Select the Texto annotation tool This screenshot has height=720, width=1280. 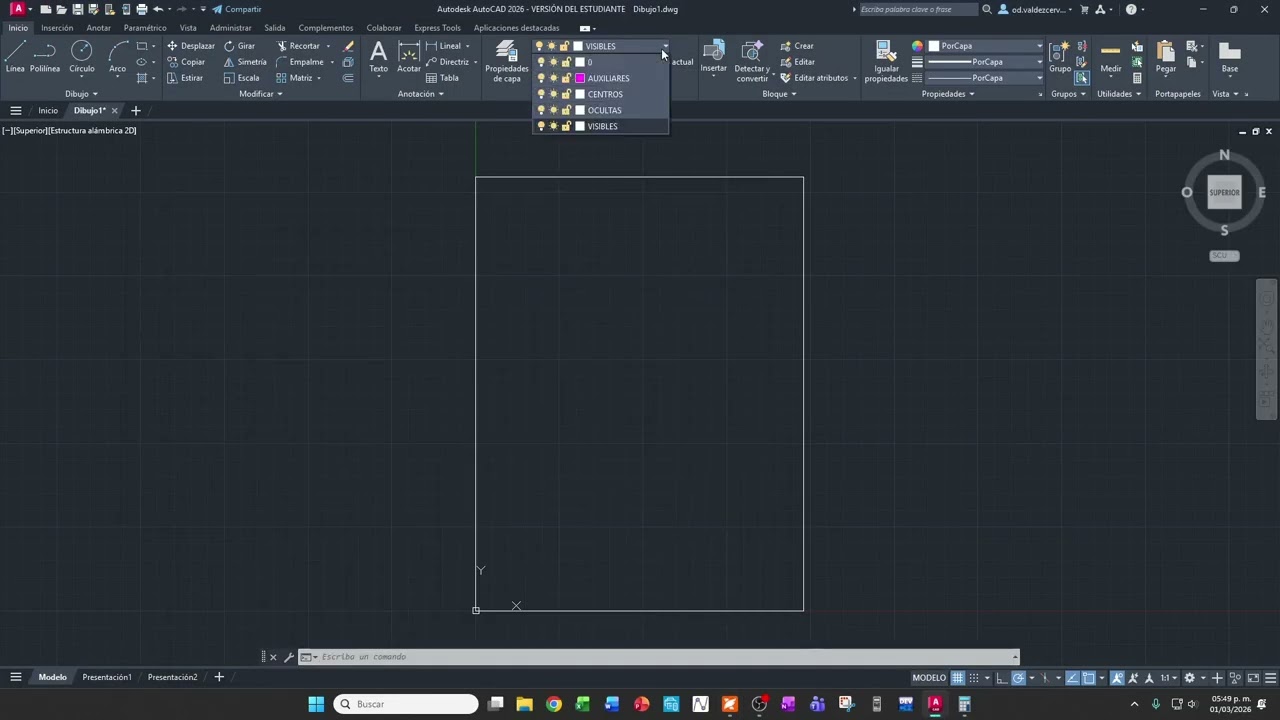coord(379,57)
